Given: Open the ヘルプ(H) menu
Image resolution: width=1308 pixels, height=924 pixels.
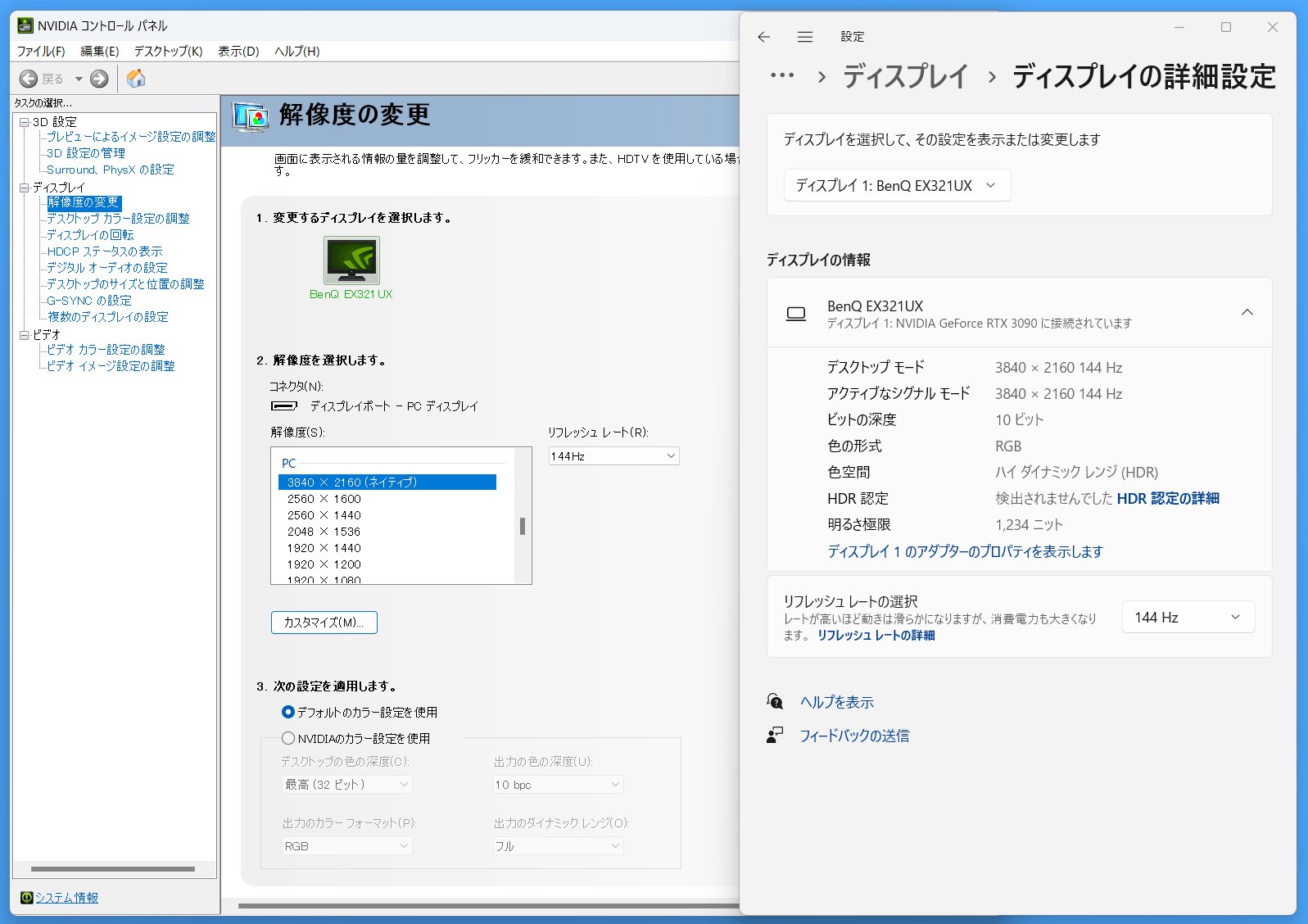Looking at the screenshot, I should [x=297, y=51].
